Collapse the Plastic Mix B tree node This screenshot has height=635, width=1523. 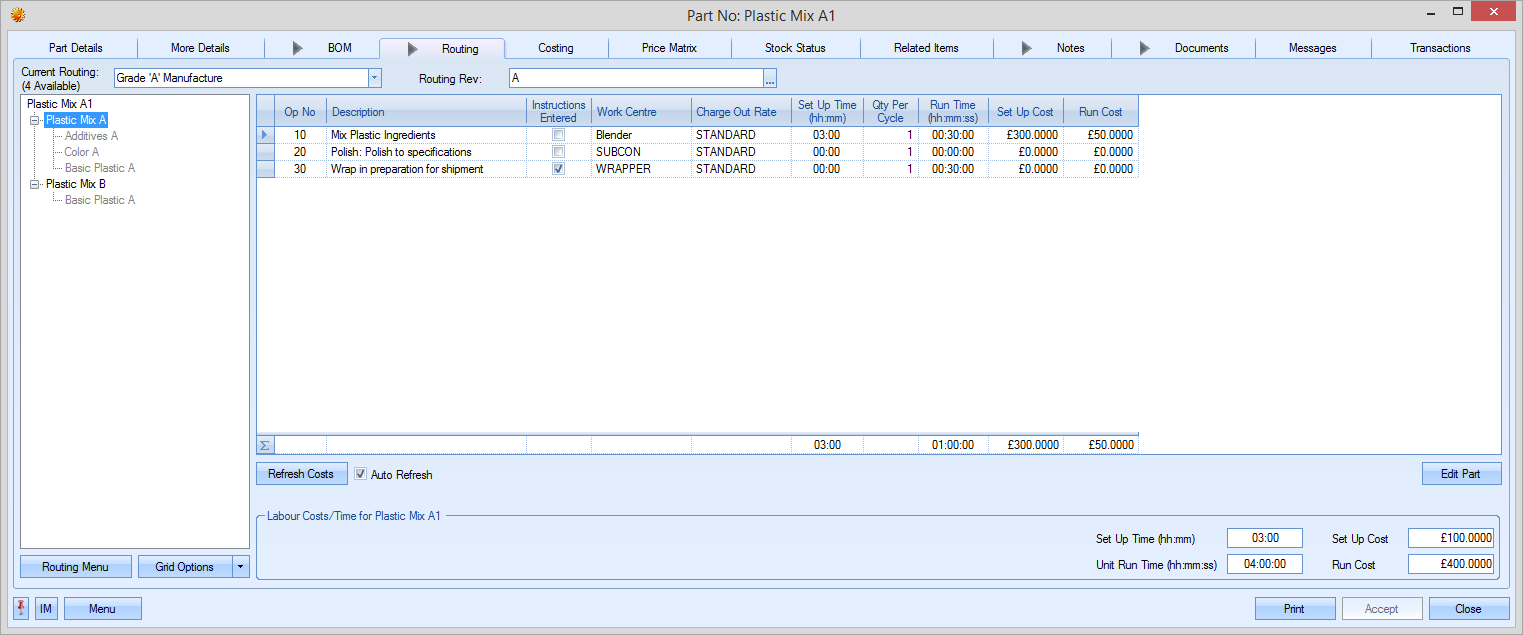[x=36, y=184]
